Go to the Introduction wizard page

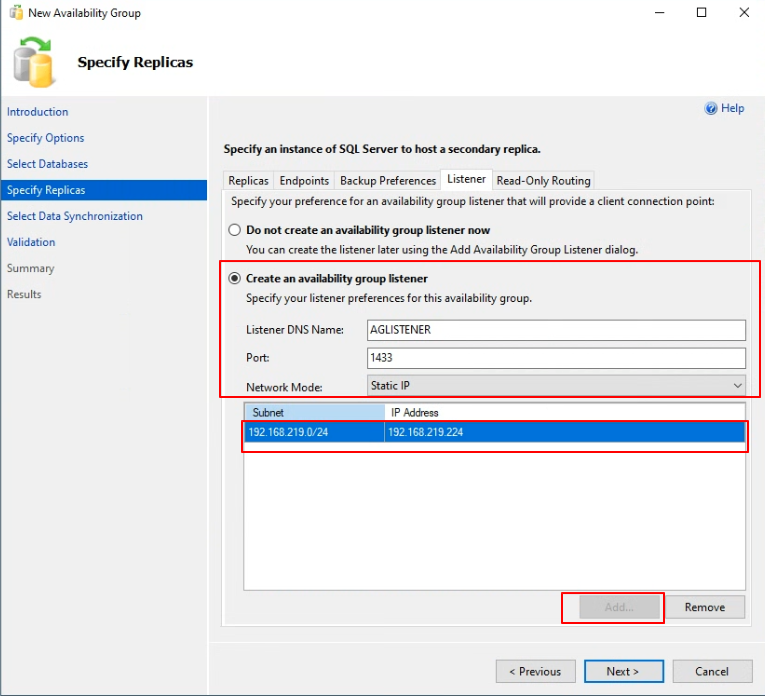coord(38,112)
